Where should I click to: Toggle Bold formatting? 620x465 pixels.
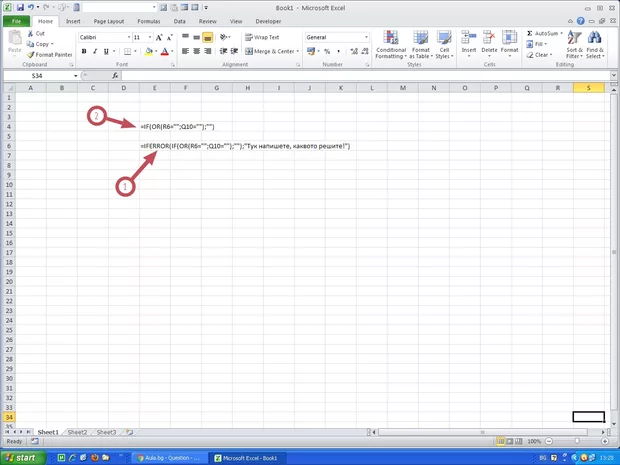[x=84, y=51]
